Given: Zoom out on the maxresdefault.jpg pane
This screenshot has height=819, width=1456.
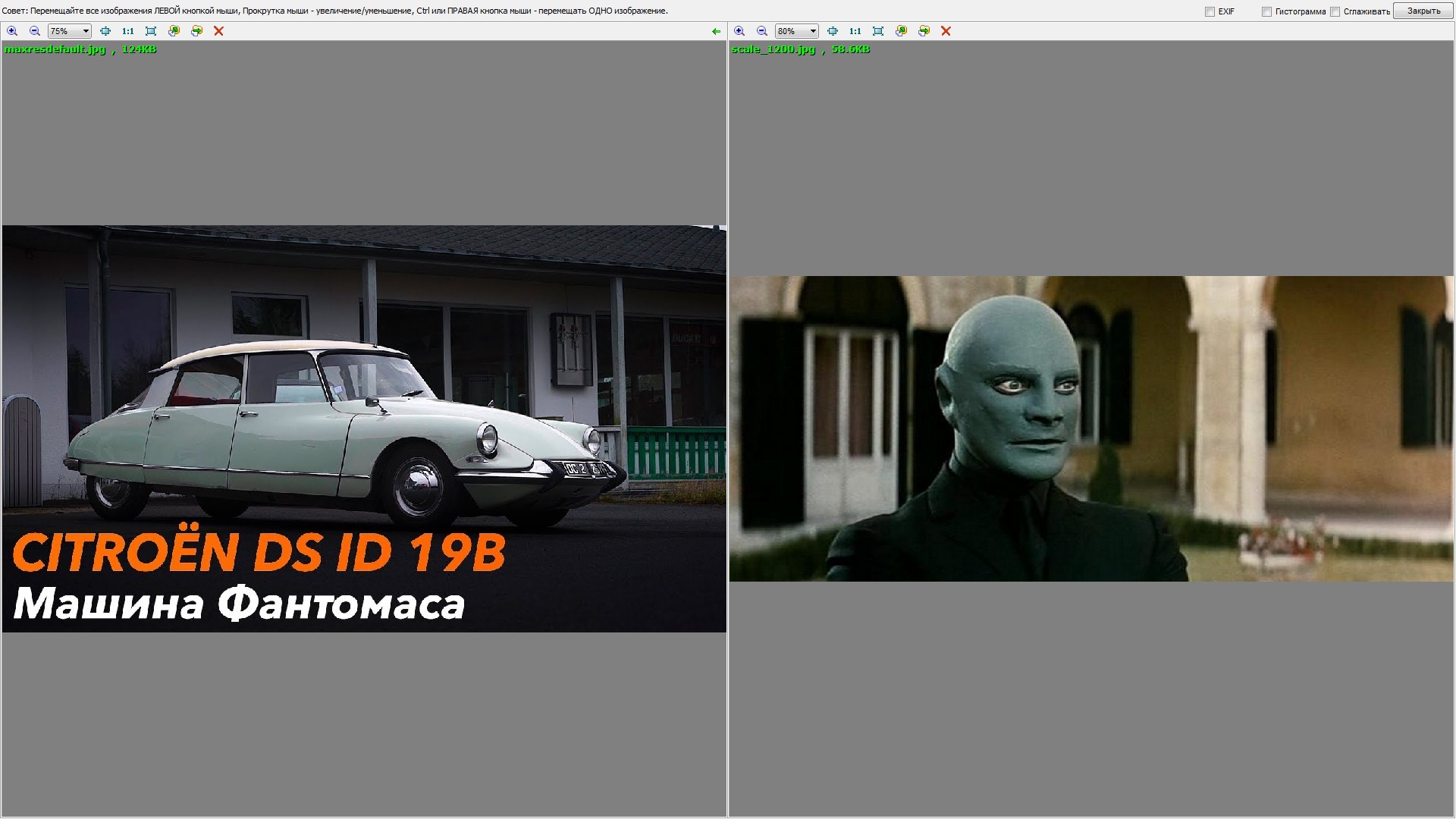Looking at the screenshot, I should click(35, 31).
